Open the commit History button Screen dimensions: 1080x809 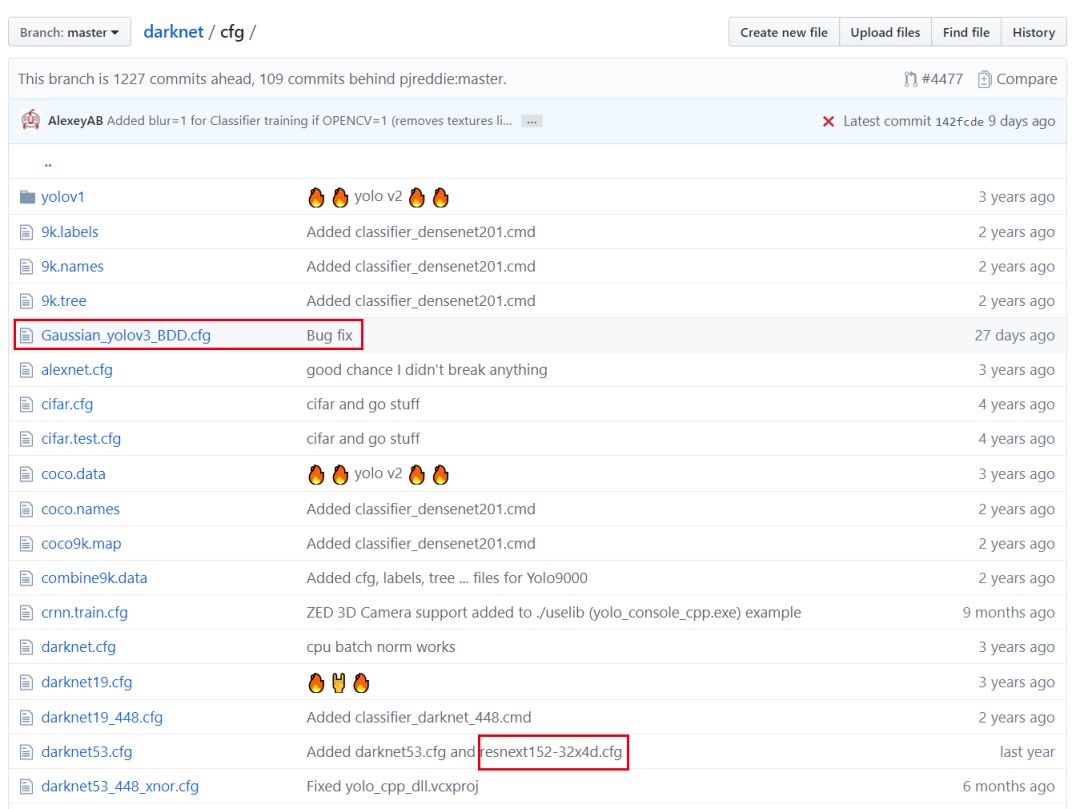tap(1033, 32)
